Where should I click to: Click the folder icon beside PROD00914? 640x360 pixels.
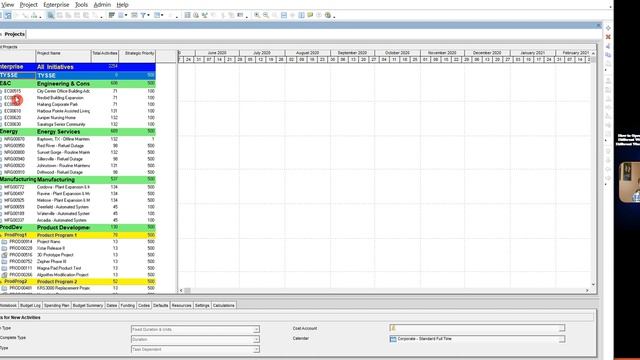[x=4, y=242]
